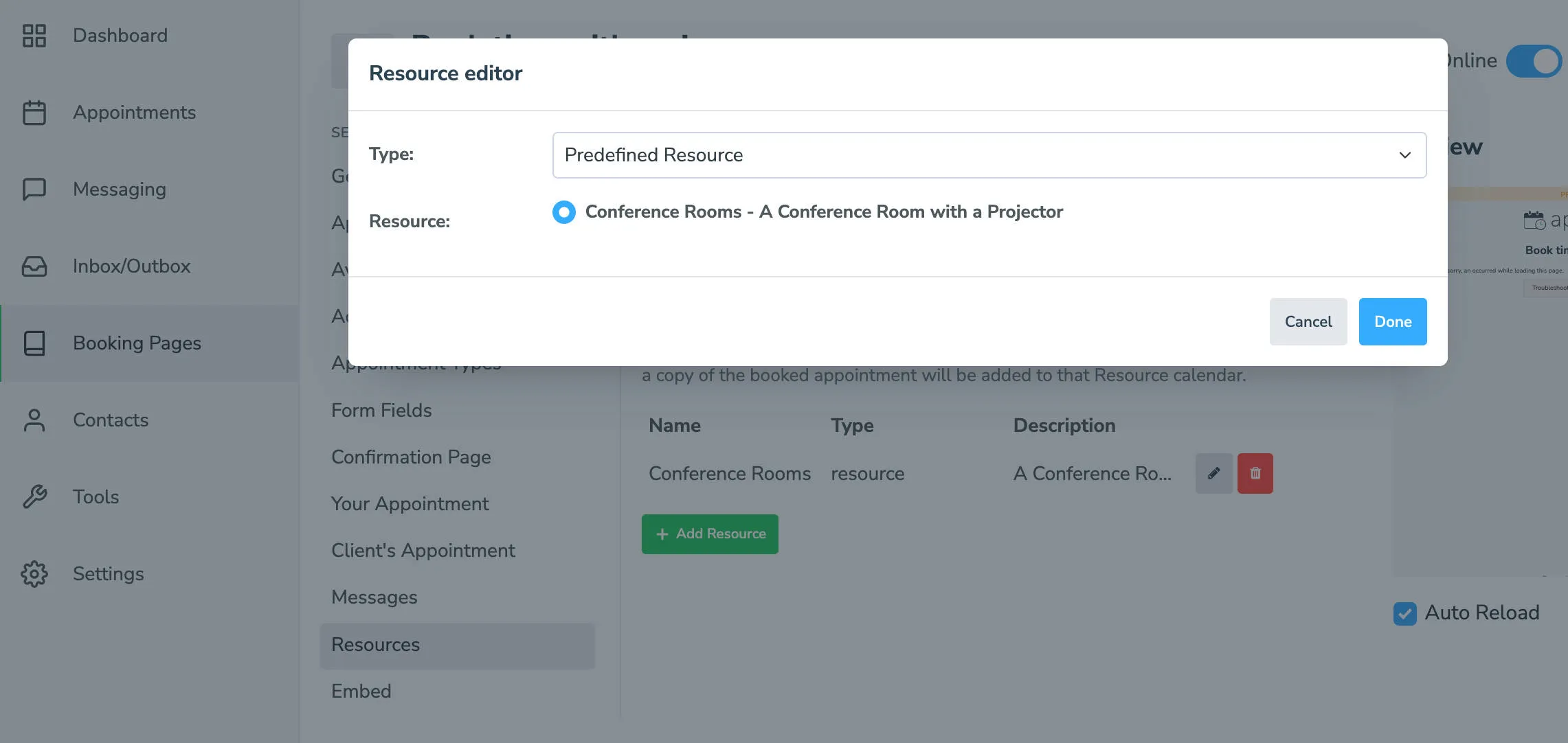
Task: Open the Type dropdown showing Predefined Resource
Action: point(989,155)
